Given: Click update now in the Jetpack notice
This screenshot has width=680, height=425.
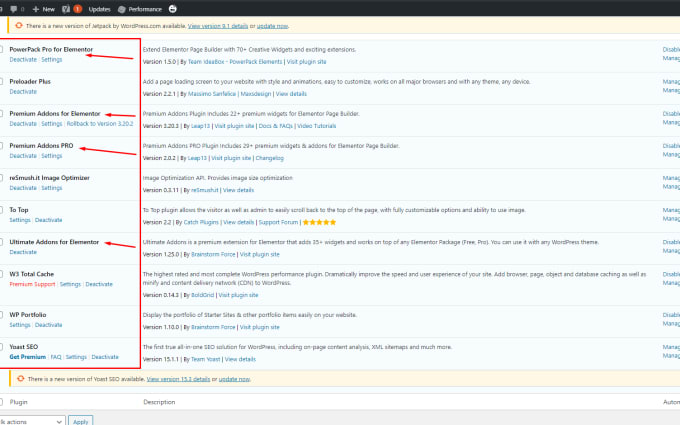Looking at the screenshot, I should pos(272,26).
